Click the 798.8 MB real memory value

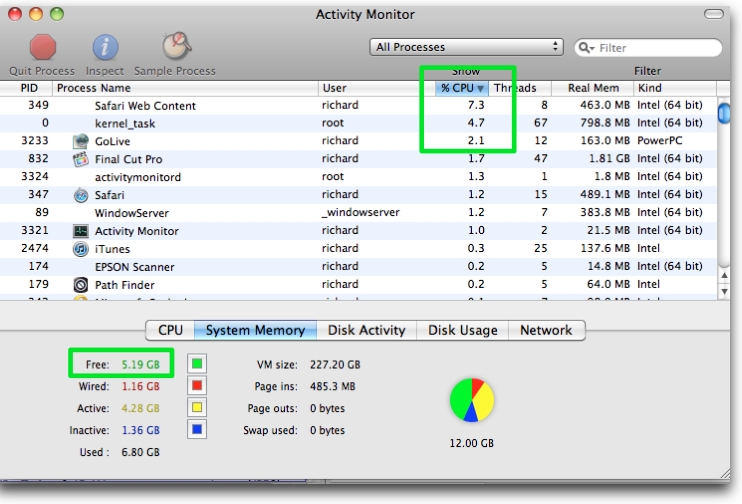pos(605,123)
